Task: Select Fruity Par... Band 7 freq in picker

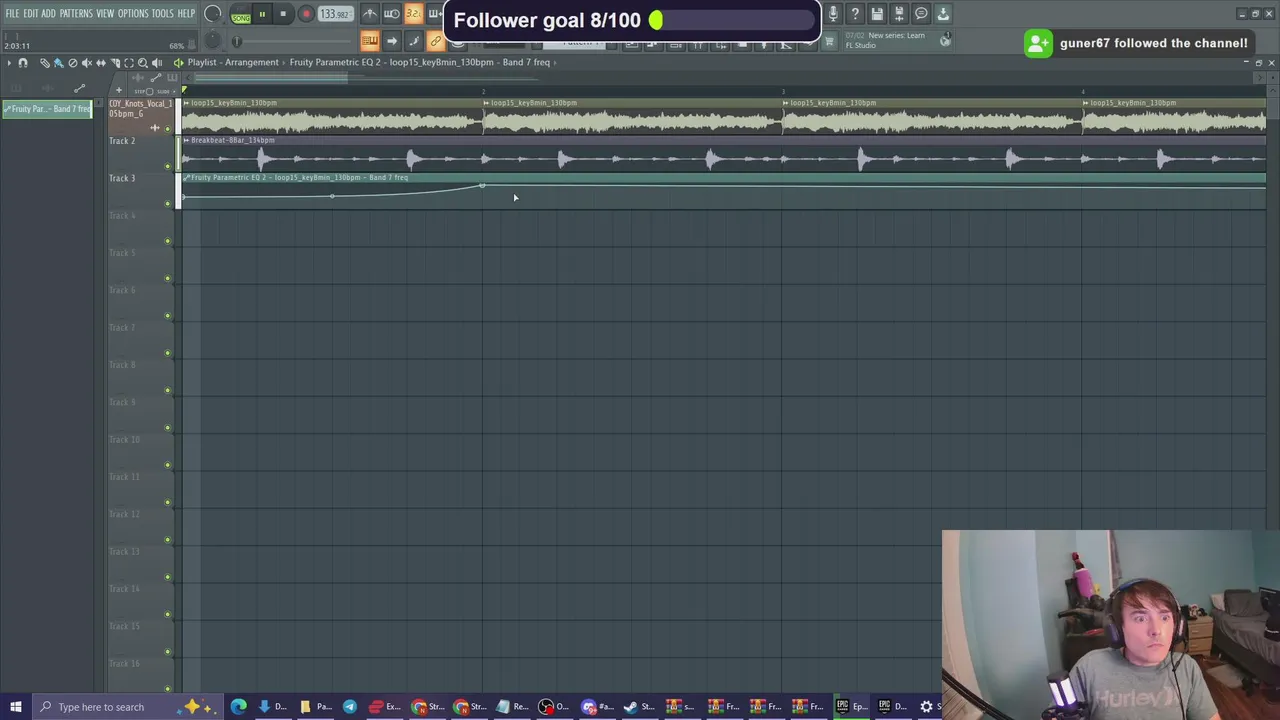Action: [47, 109]
